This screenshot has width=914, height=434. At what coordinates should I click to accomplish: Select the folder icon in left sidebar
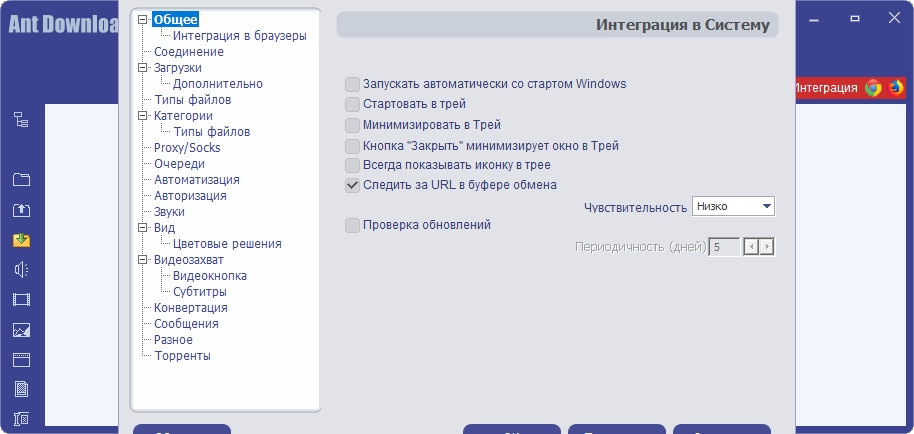click(21, 179)
